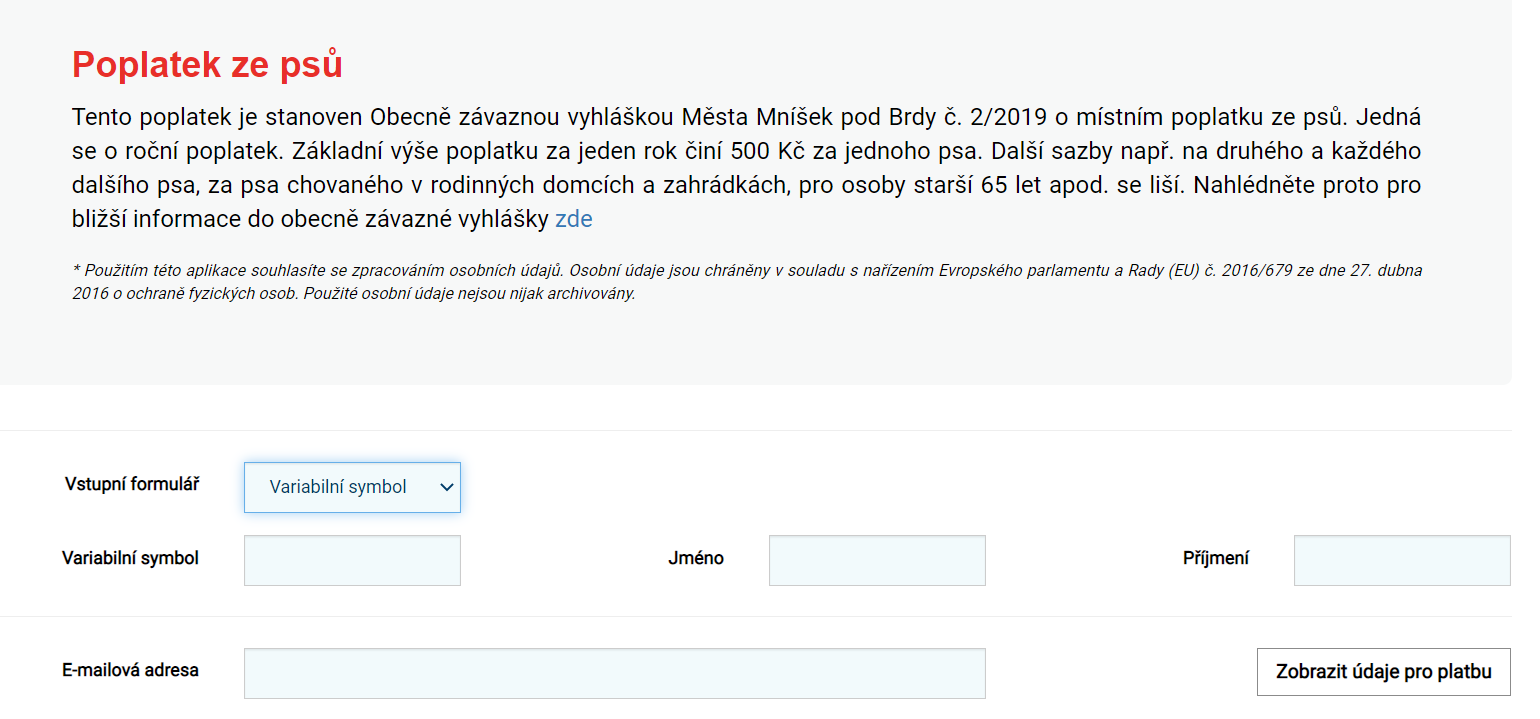Screen dimensions: 1540x719
Task: Click the italic personal data consent footnote
Action: pyautogui.click(x=747, y=282)
